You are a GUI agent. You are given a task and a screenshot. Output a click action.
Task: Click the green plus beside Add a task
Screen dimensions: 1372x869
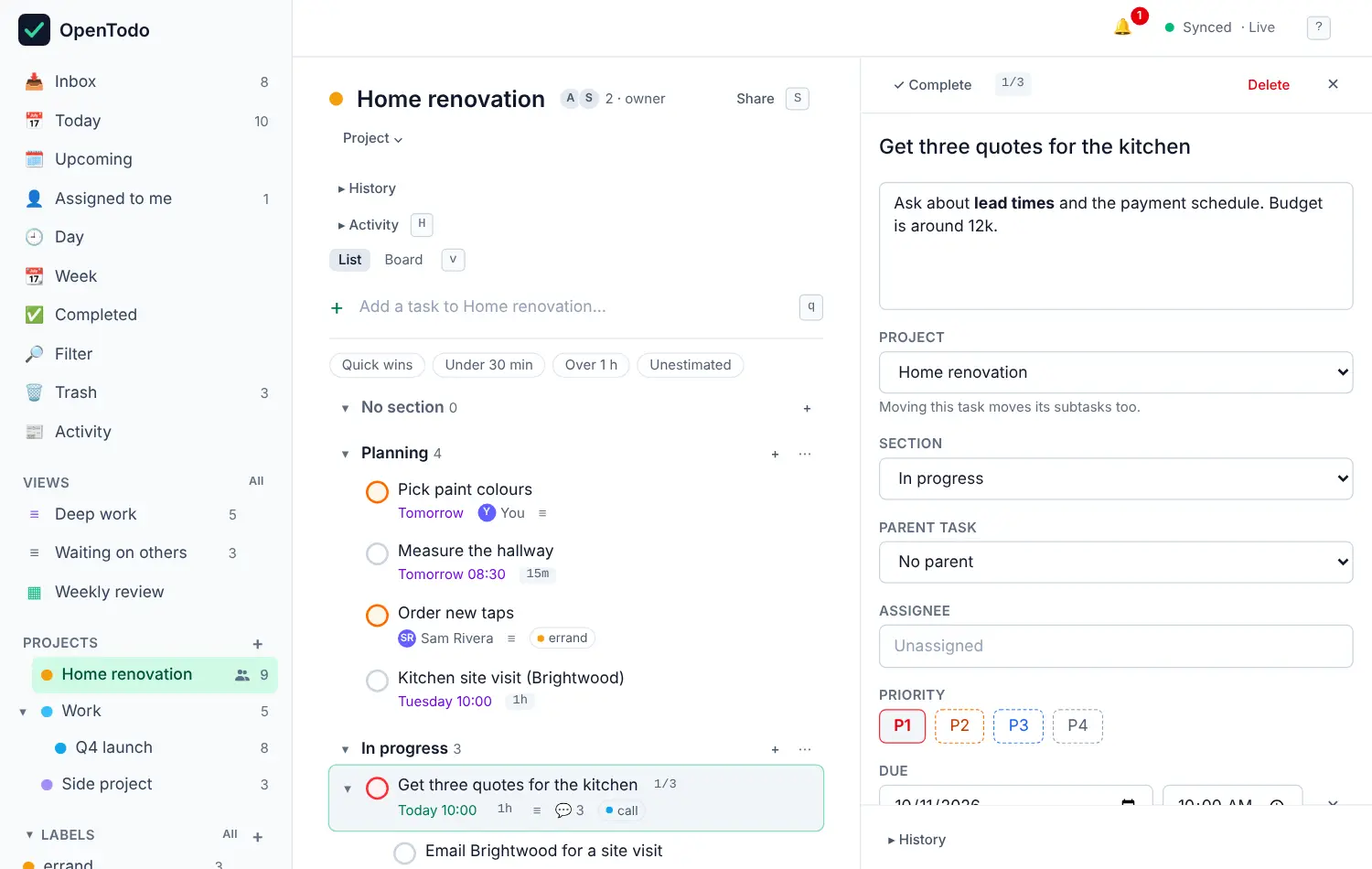[337, 308]
